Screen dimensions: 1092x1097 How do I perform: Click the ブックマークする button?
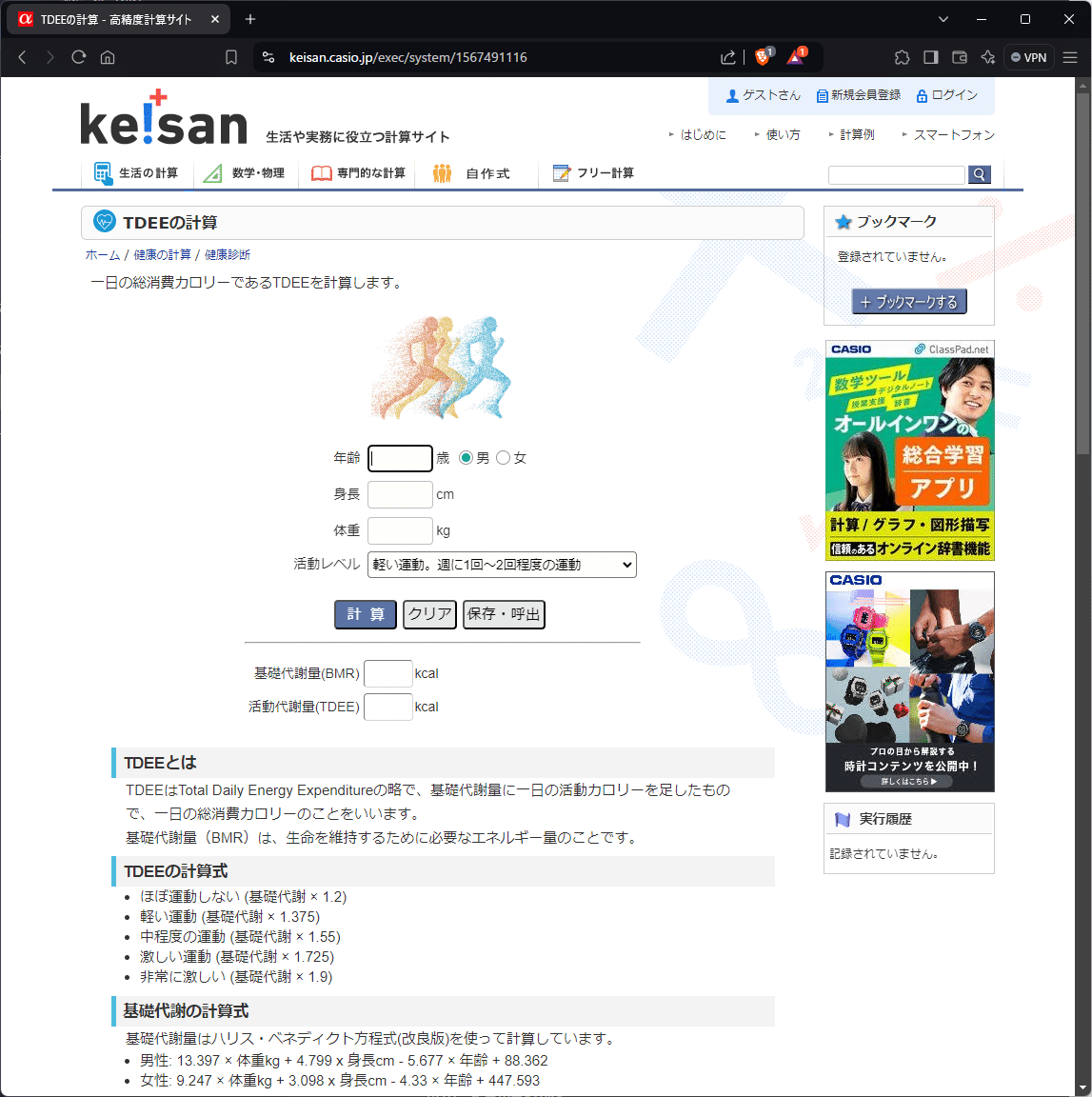coord(908,302)
